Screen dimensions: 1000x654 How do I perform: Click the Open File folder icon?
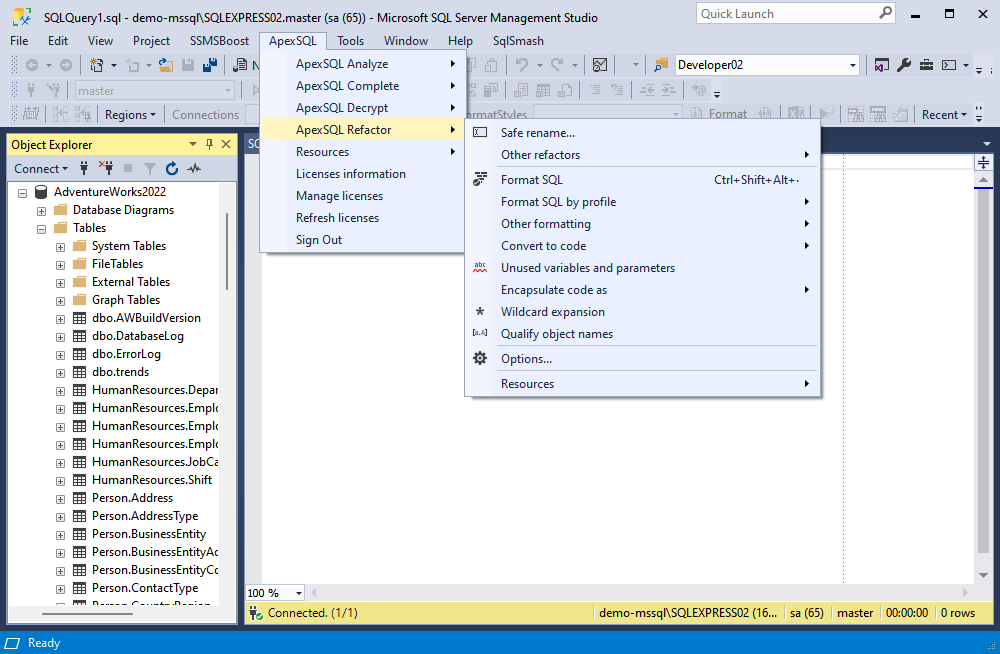[x=166, y=64]
